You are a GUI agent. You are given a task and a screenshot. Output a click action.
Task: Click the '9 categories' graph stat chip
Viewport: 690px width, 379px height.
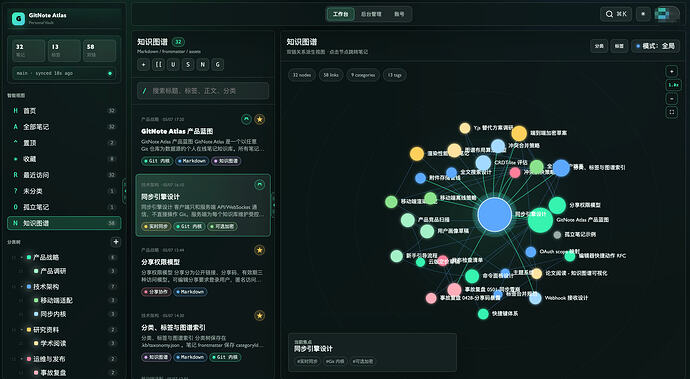pyautogui.click(x=363, y=75)
